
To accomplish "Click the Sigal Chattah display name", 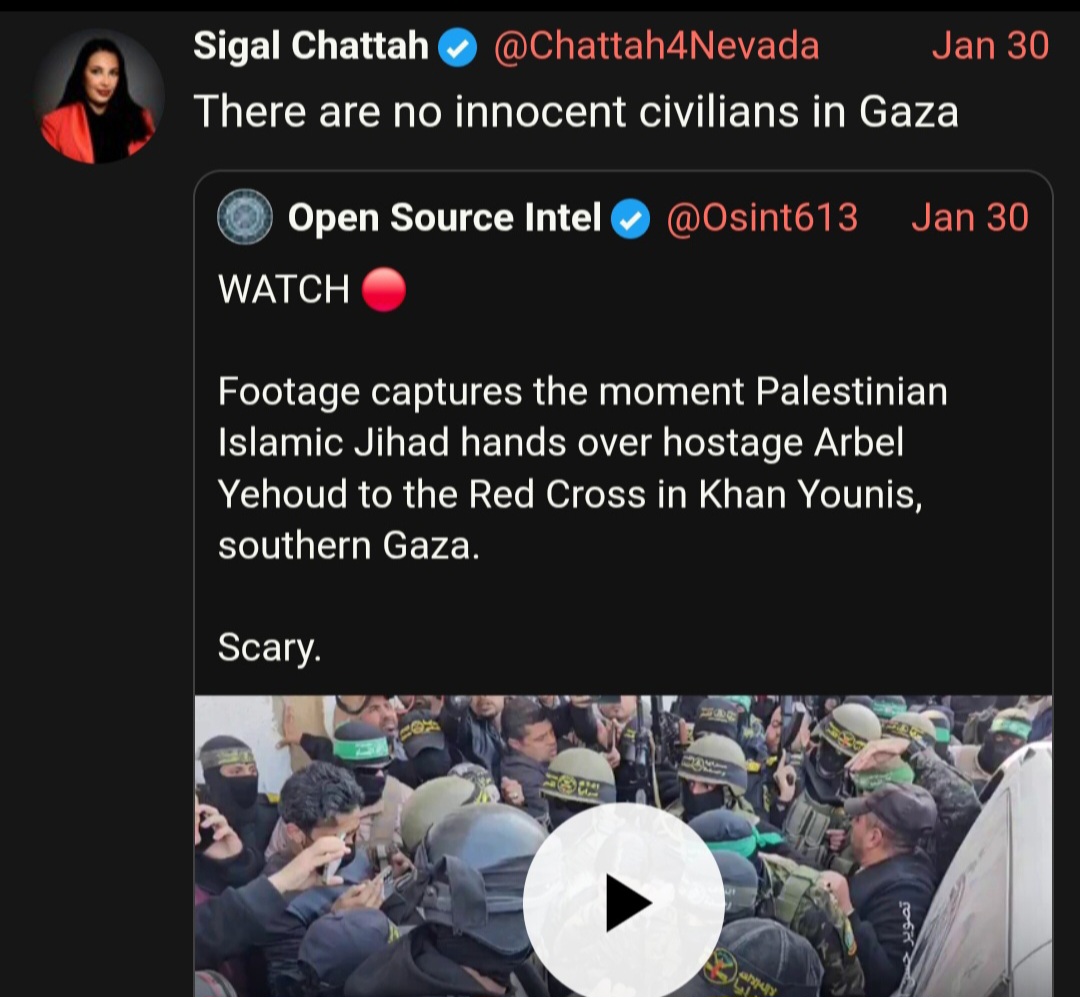I will coord(310,46).
